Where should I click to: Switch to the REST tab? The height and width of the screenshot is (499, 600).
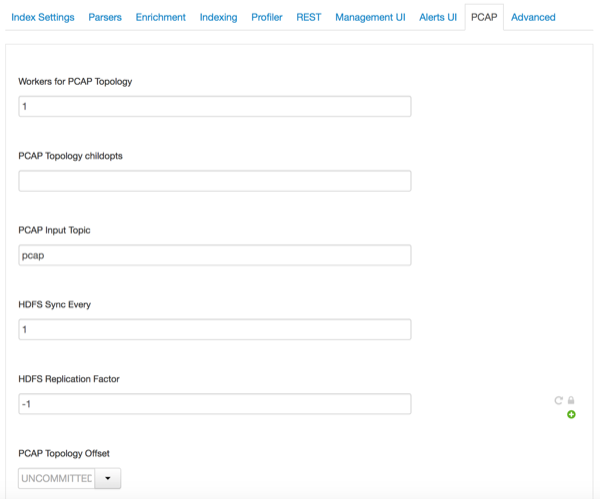[x=309, y=17]
